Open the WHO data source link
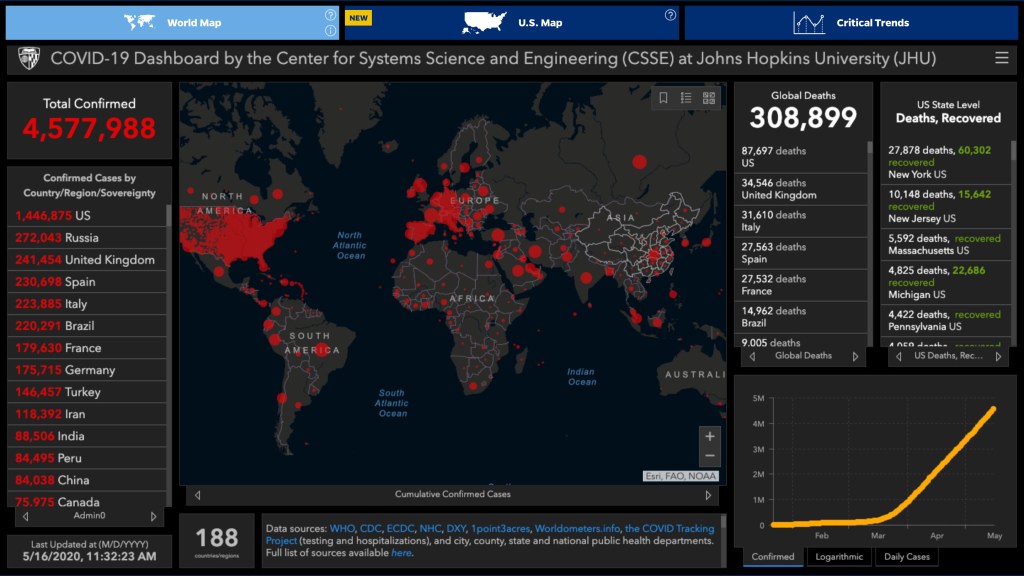 (x=342, y=528)
